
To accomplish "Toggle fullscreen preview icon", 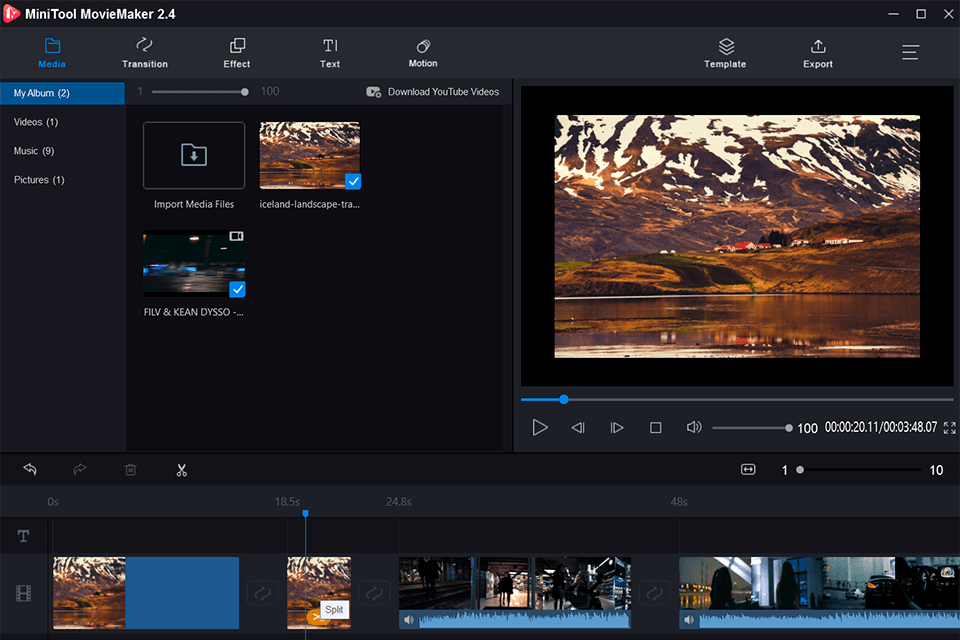I will pos(949,428).
